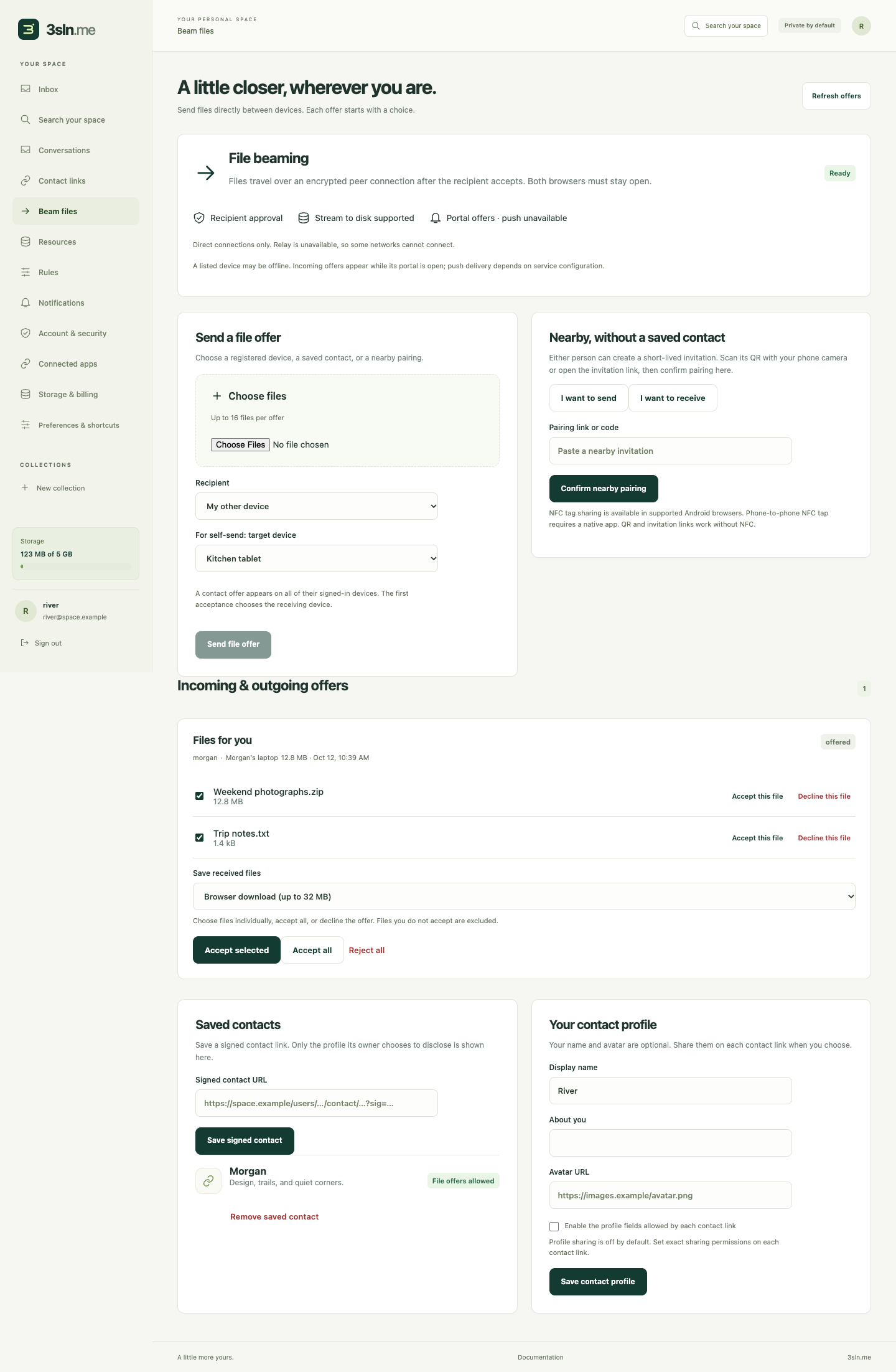Open the Documentation footer link
This screenshot has width=896, height=1372.
(540, 1357)
